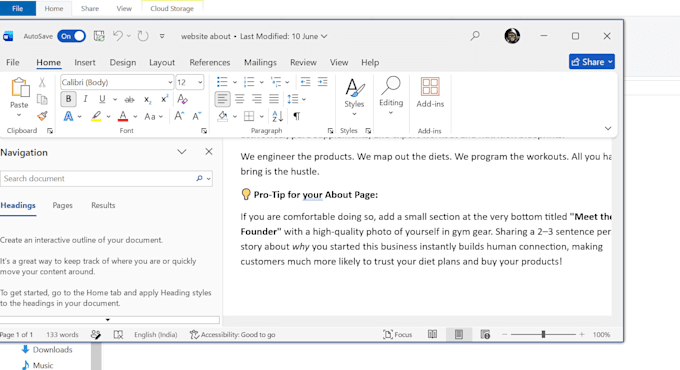The image size is (680, 370).
Task: Open the user account profile picture
Action: click(512, 36)
